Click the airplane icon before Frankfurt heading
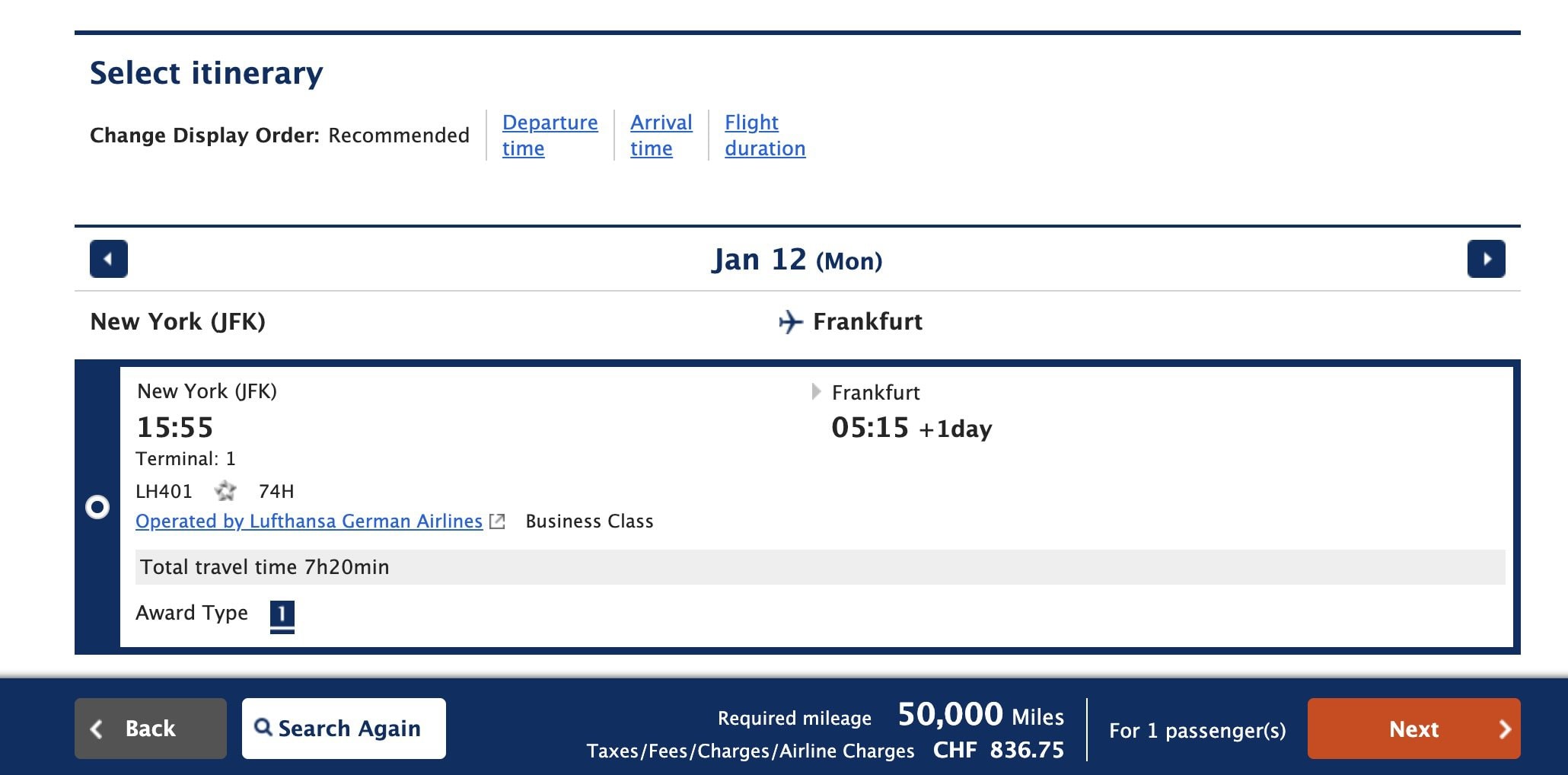The image size is (1568, 775). (791, 322)
